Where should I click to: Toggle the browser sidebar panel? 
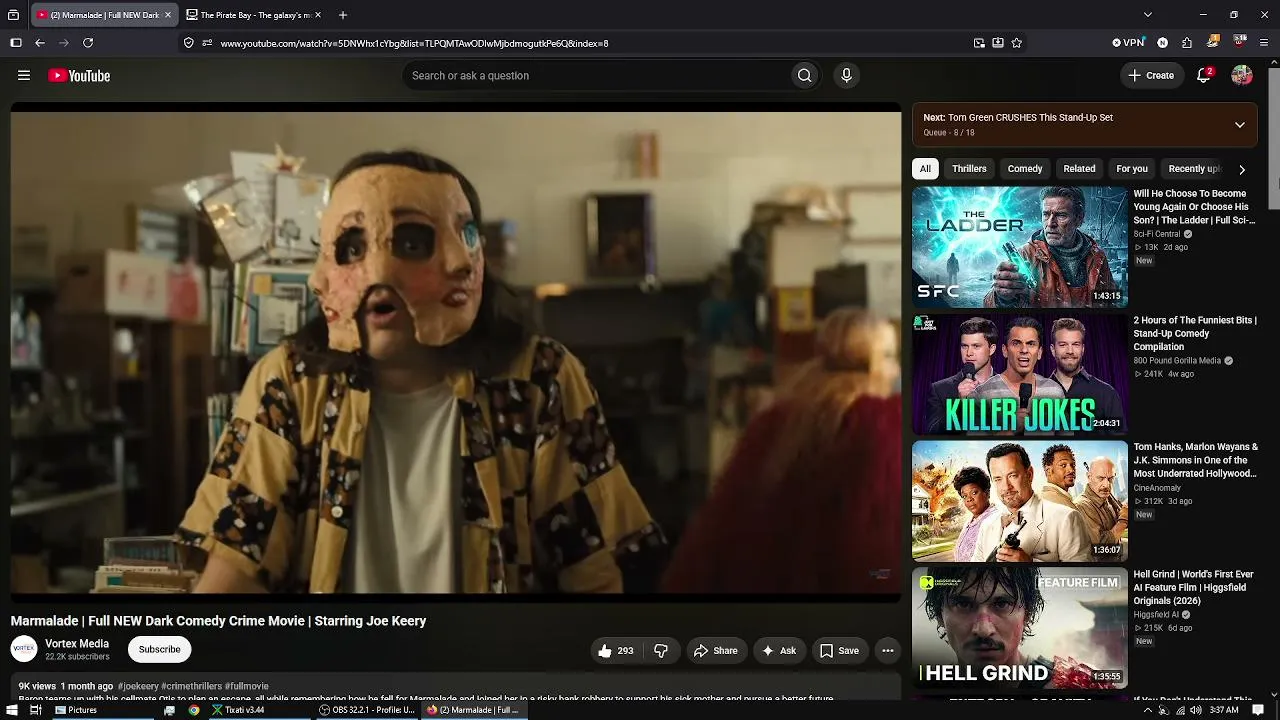16,43
